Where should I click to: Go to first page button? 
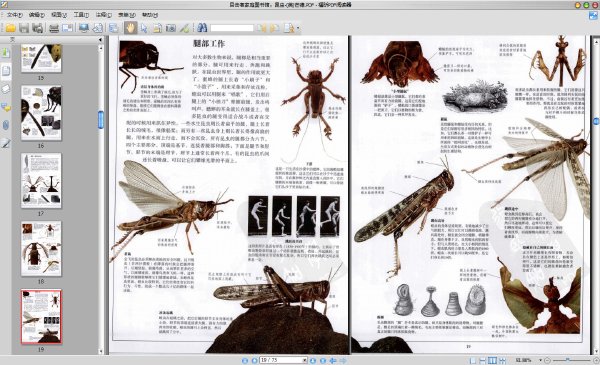pos(245,360)
